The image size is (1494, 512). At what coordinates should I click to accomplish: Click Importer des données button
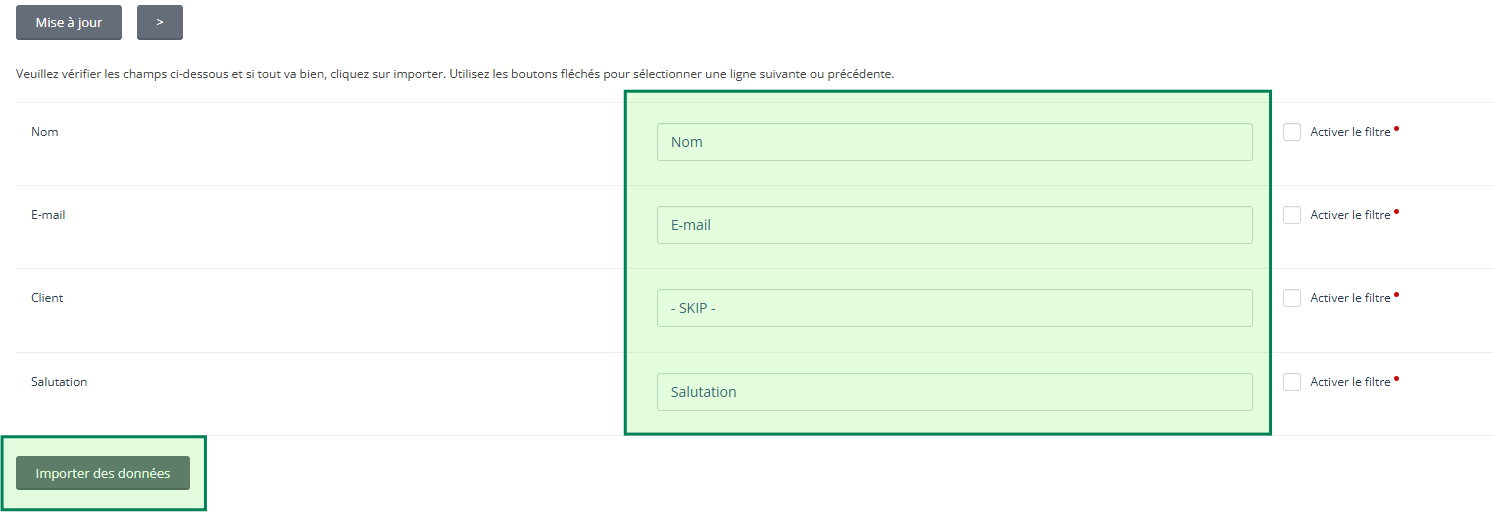tap(103, 473)
